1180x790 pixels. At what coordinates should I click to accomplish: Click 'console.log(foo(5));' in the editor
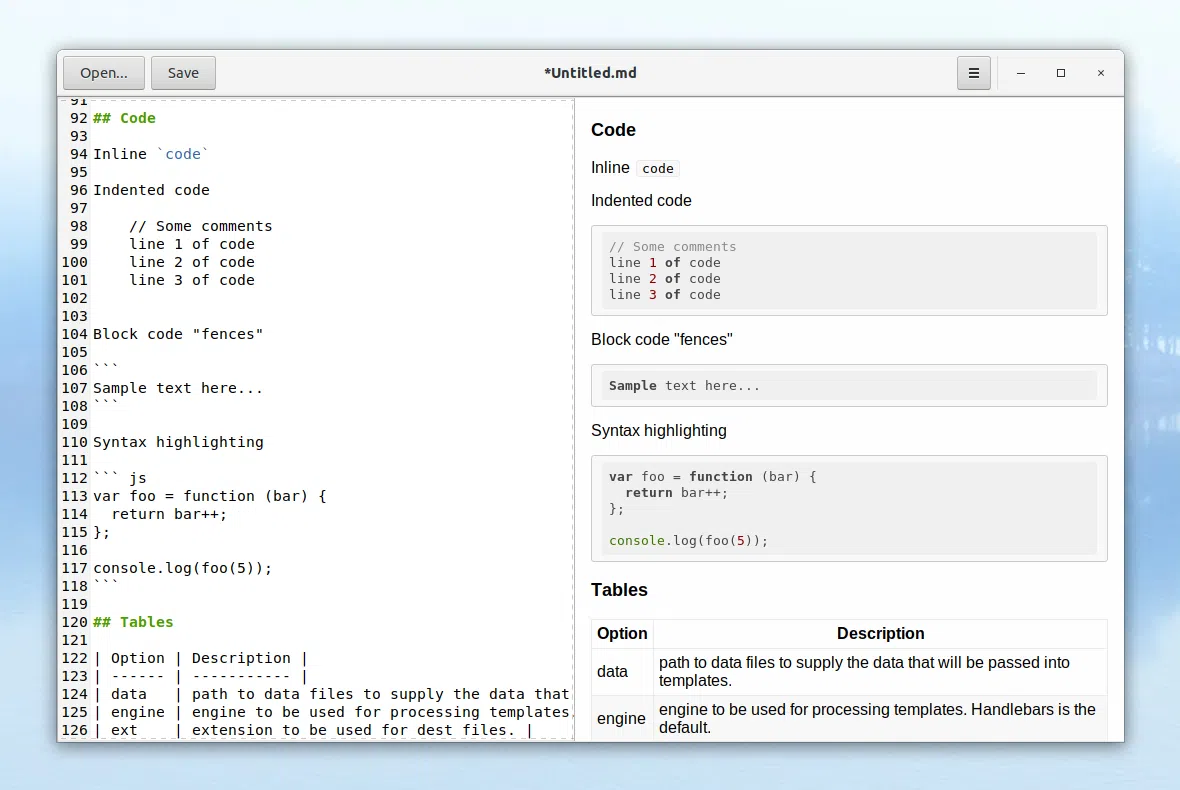pyautogui.click(x=183, y=569)
